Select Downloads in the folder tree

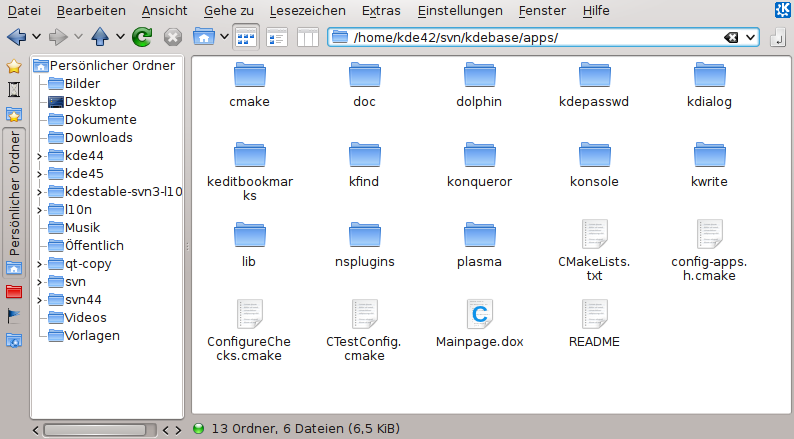[x=98, y=138]
